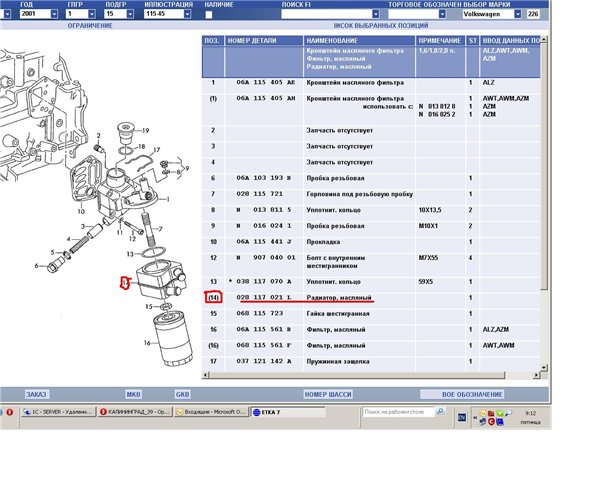Click the НОМЕР ДЕТАЛИ column header
This screenshot has height=480, width=600.
coord(264,41)
